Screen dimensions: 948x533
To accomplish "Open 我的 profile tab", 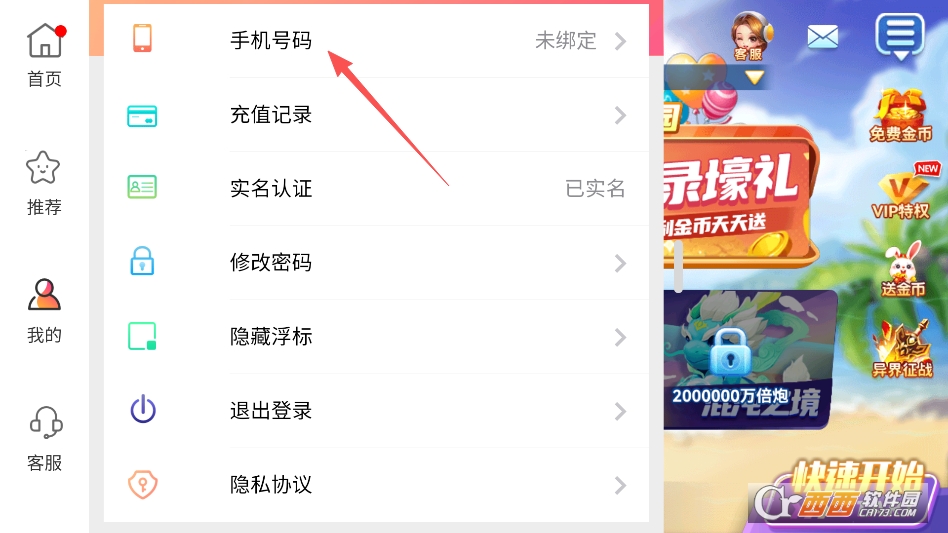I will [x=44, y=311].
